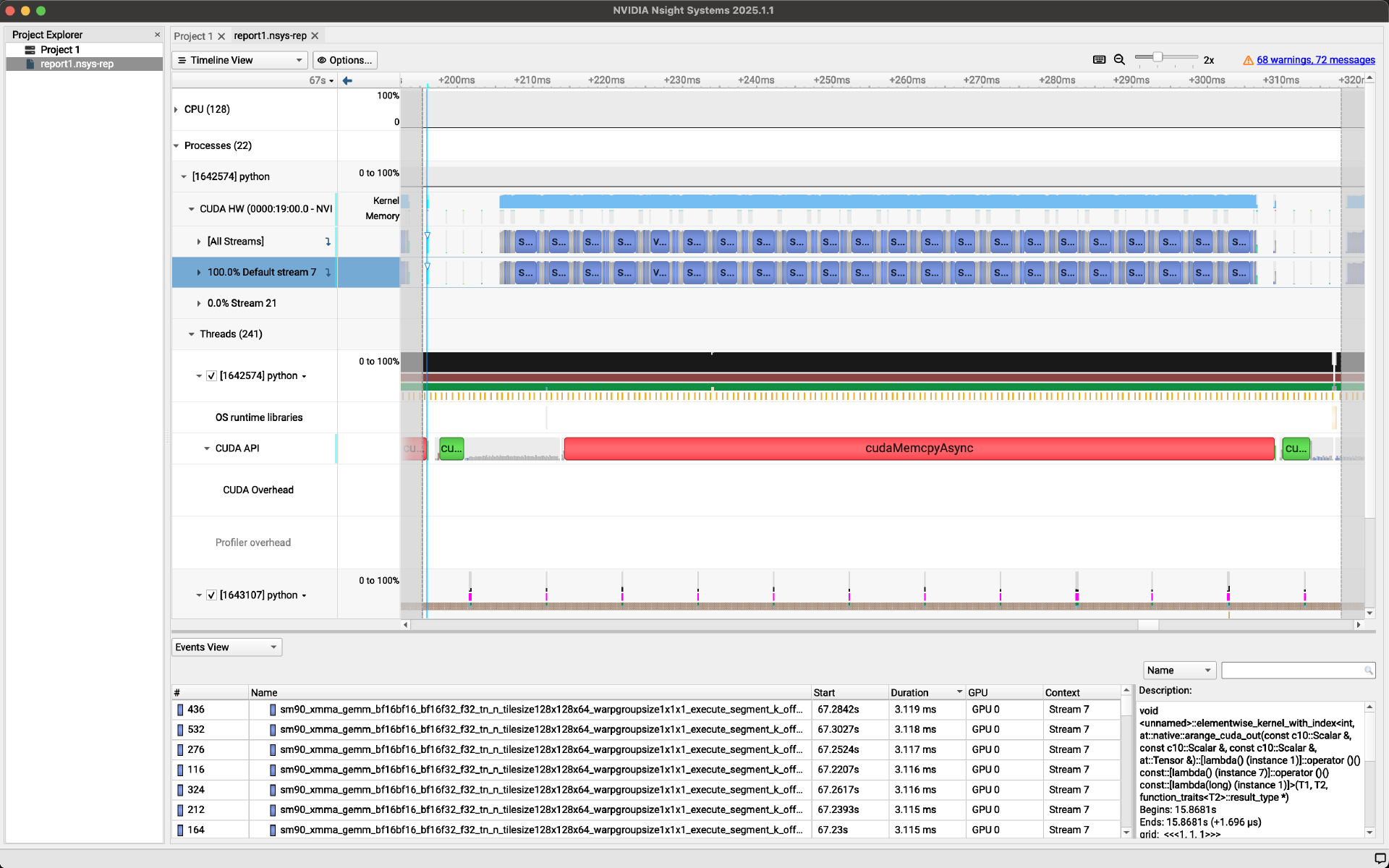Click the zoom out magnifier icon
Screen dimensions: 1389x868
point(1119,60)
